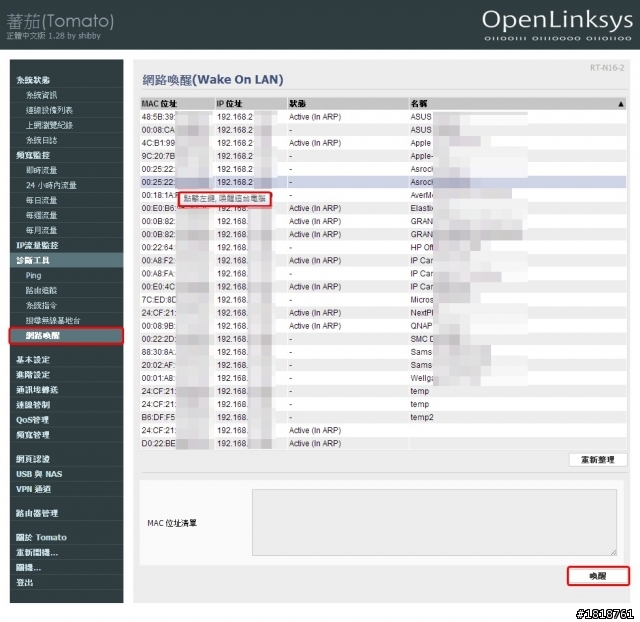
Task: Select row with MAC 00:08:CA
Action: pyautogui.click(x=383, y=130)
